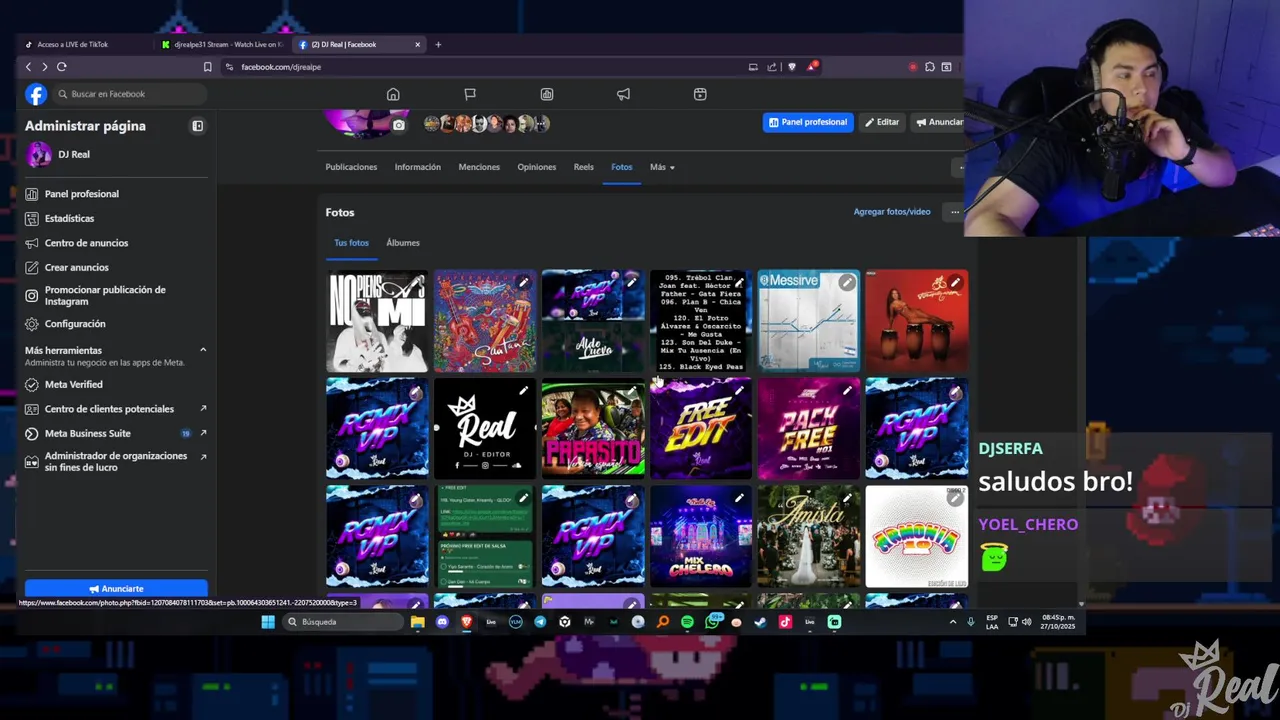Click the Windows Start button

click(x=268, y=622)
